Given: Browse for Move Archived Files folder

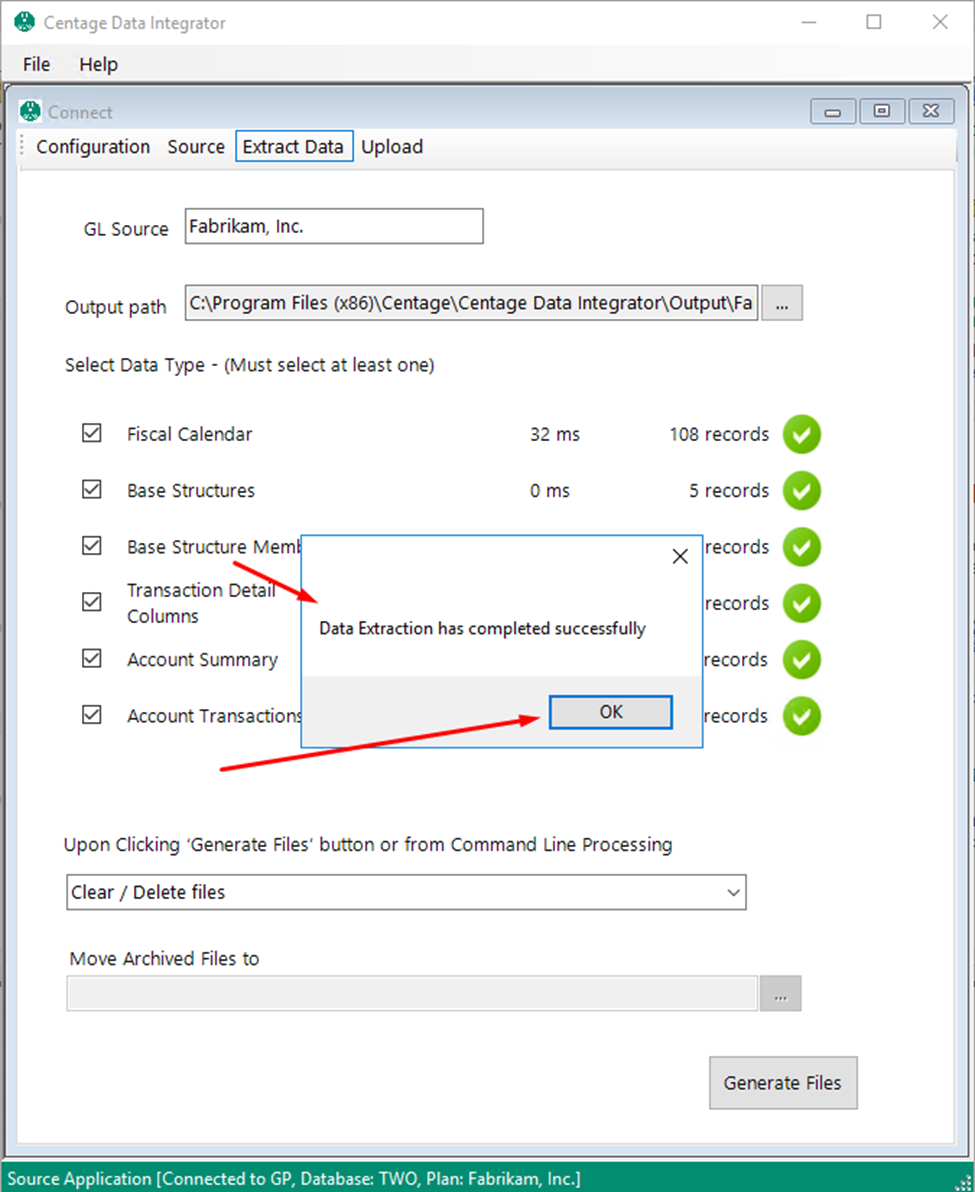Looking at the screenshot, I should tap(780, 994).
